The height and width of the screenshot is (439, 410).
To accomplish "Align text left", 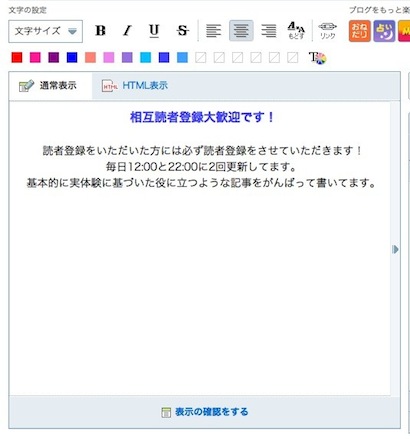I will point(213,31).
